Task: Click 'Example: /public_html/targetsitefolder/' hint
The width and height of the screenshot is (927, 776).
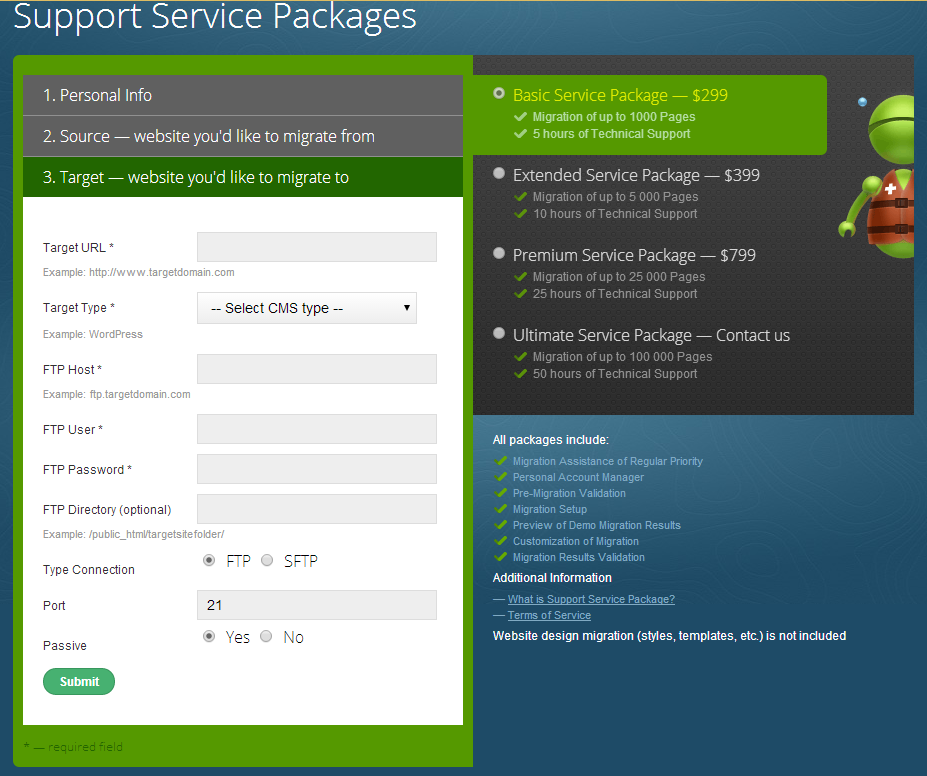Action: point(134,534)
